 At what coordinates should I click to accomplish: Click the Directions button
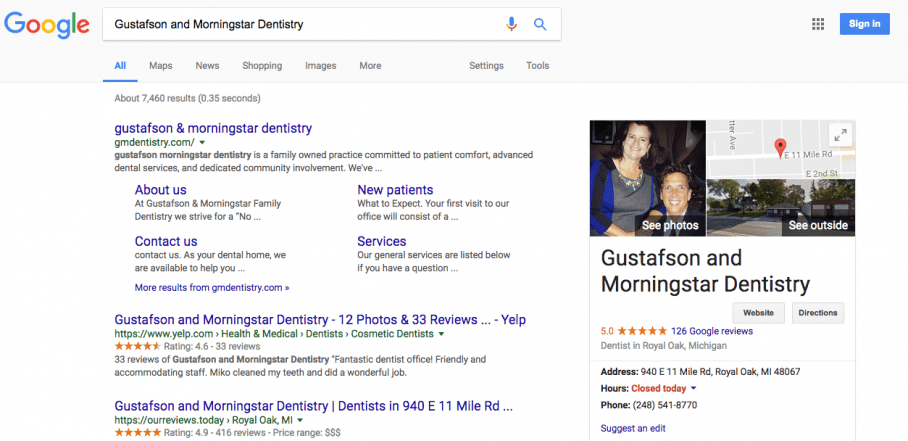(x=818, y=313)
